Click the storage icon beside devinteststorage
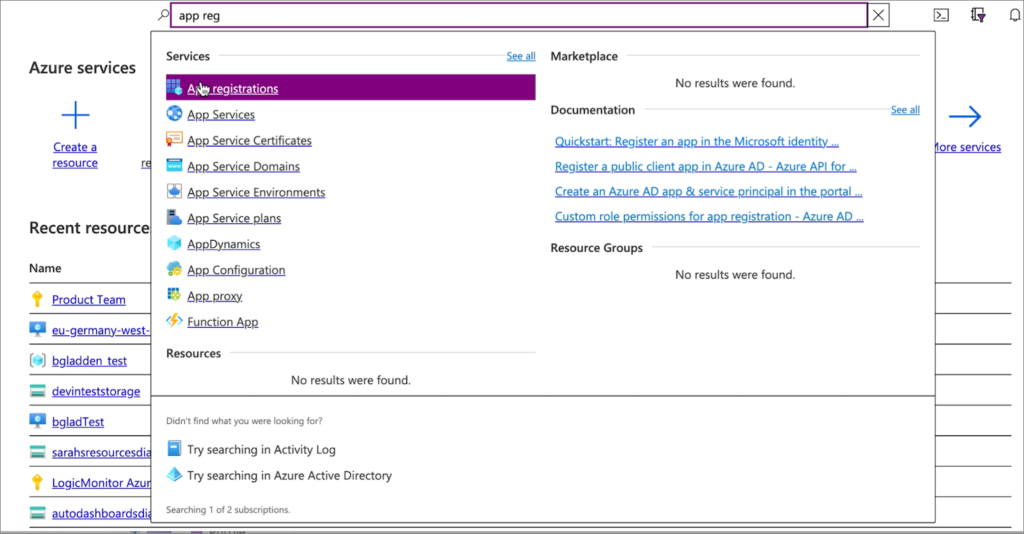 coord(37,390)
